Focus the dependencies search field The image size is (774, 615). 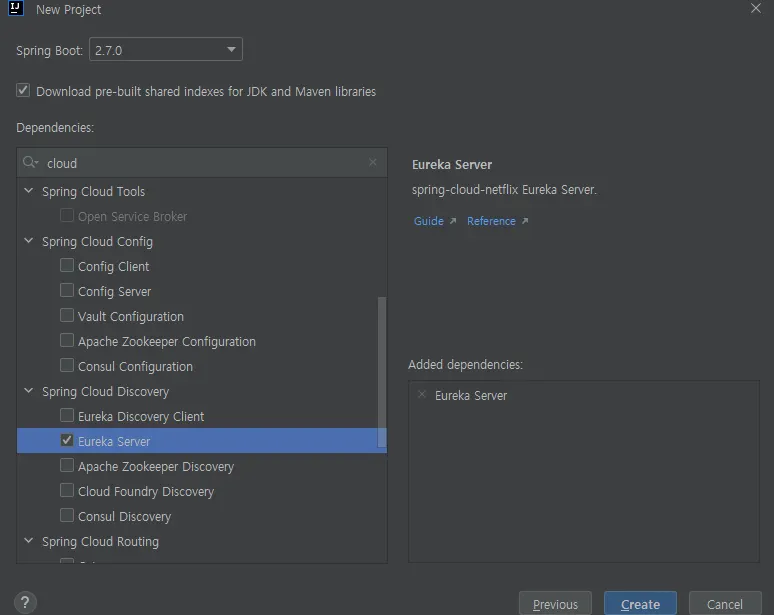(200, 163)
